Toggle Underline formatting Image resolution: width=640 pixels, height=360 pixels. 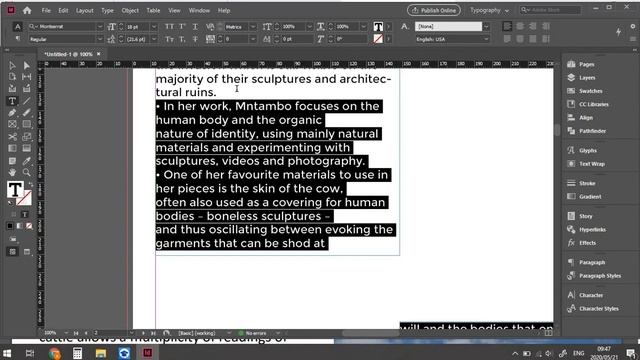195,27
